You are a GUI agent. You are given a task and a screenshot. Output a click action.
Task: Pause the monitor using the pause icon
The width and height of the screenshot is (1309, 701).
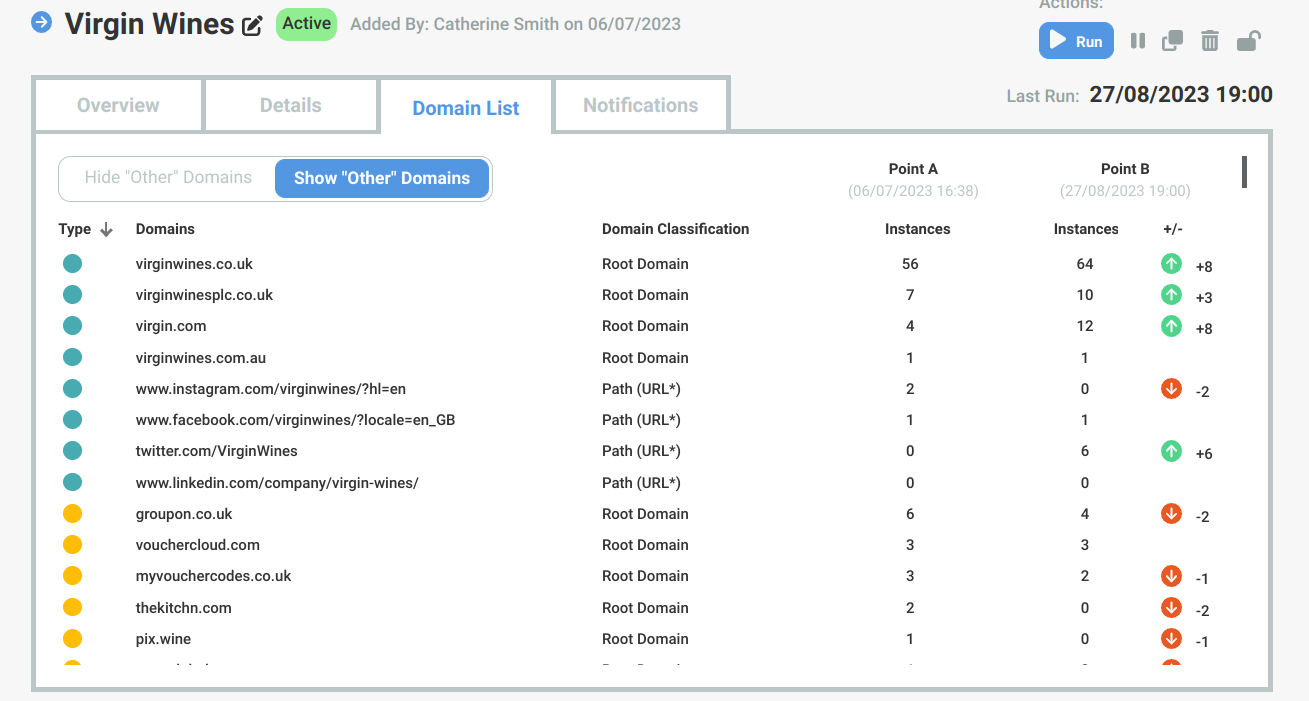pyautogui.click(x=1137, y=41)
